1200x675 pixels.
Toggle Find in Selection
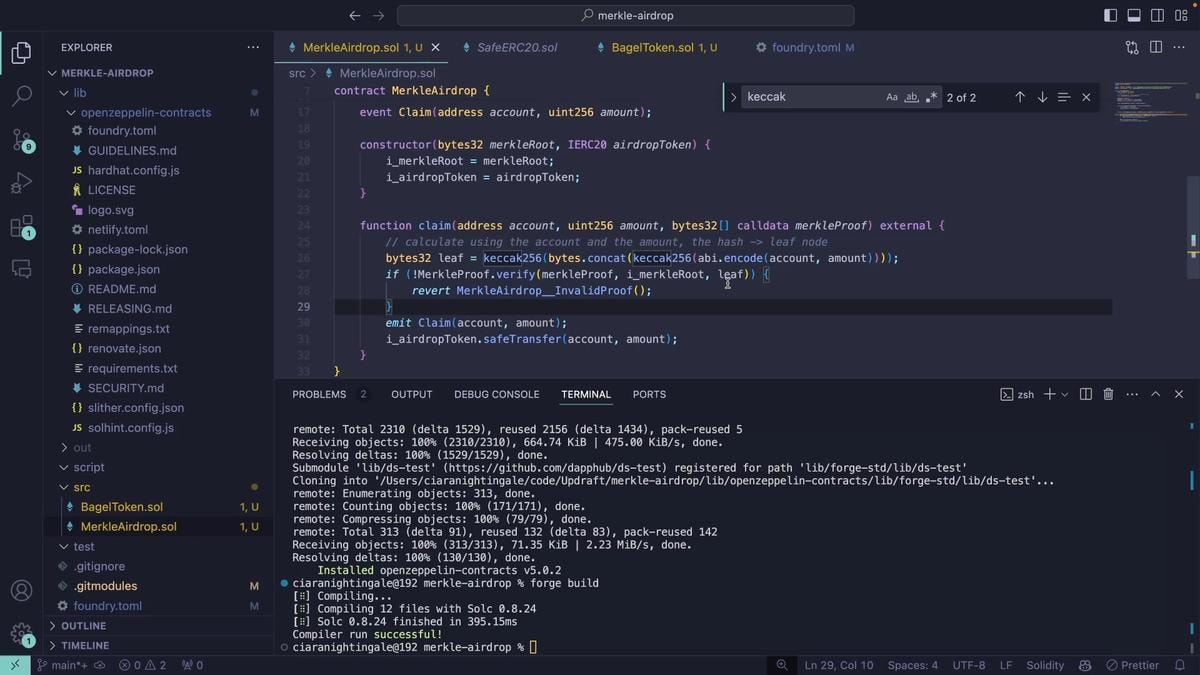1064,97
